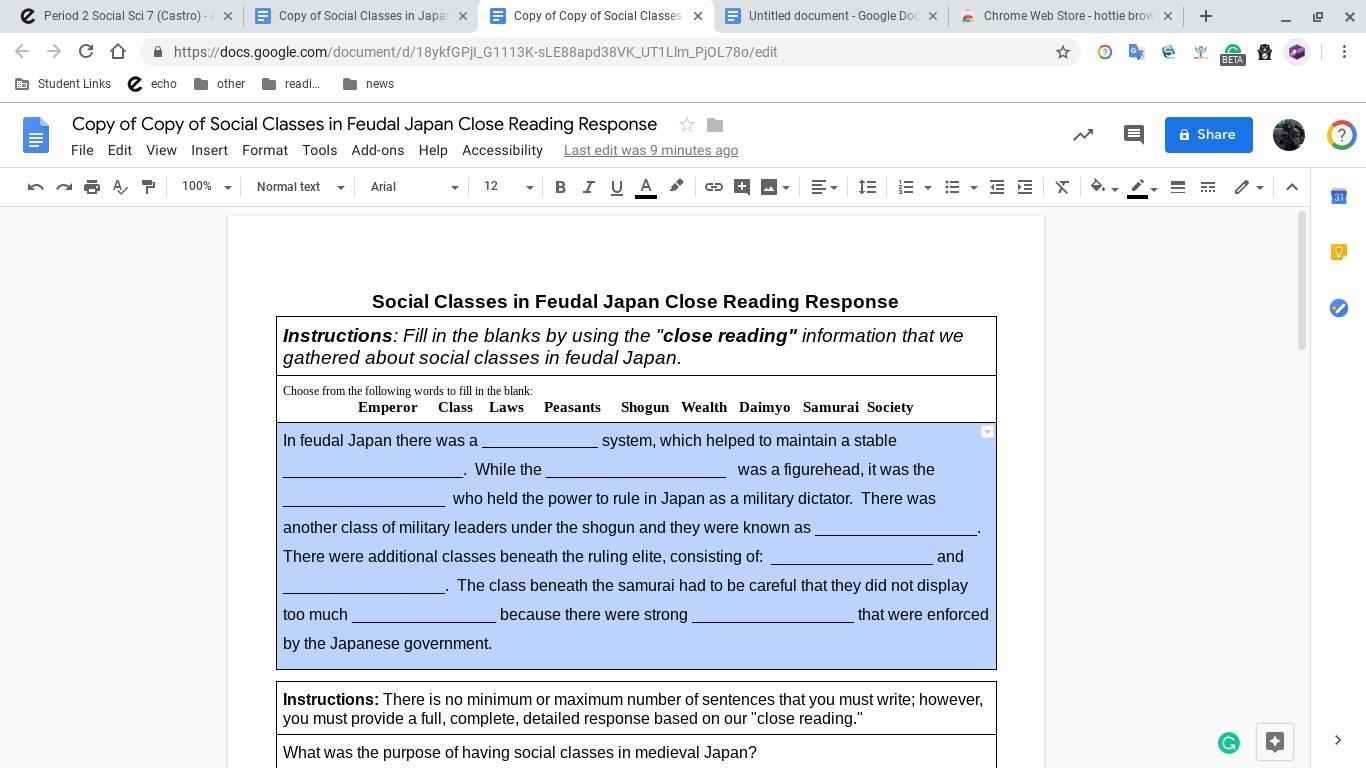Open the text color picker
The width and height of the screenshot is (1366, 768).
pos(646,187)
